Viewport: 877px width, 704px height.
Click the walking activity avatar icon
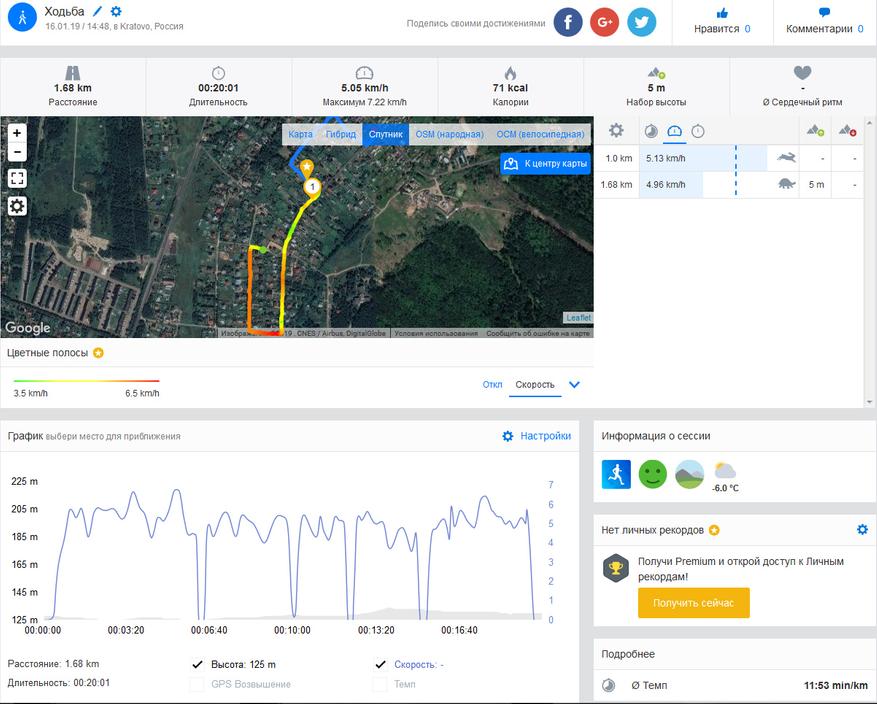click(x=22, y=17)
